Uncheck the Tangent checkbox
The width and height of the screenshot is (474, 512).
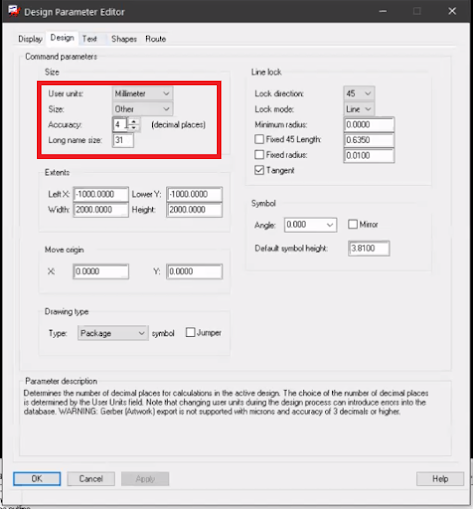pyautogui.click(x=259, y=170)
